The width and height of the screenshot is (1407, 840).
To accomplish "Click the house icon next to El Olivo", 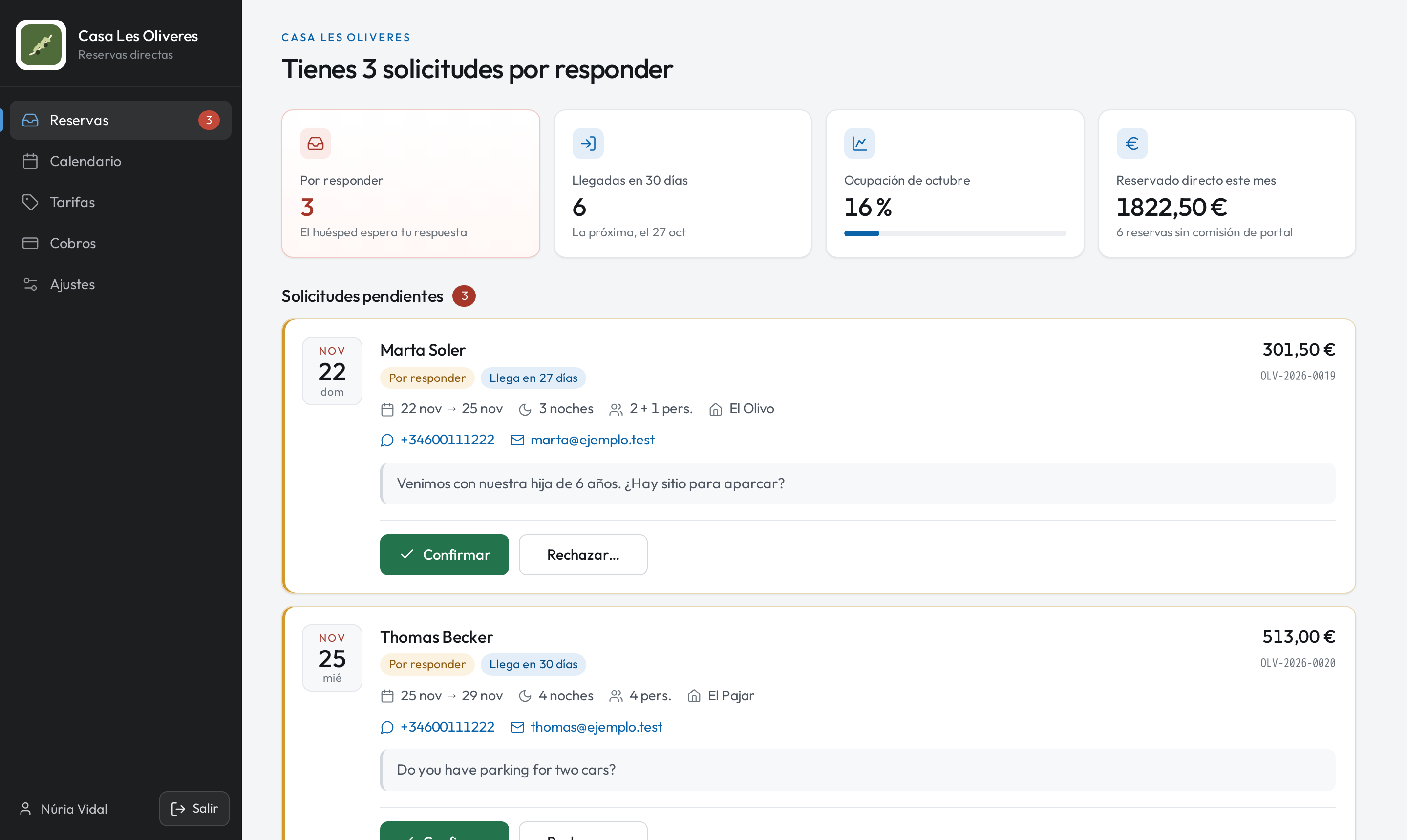I will [716, 409].
